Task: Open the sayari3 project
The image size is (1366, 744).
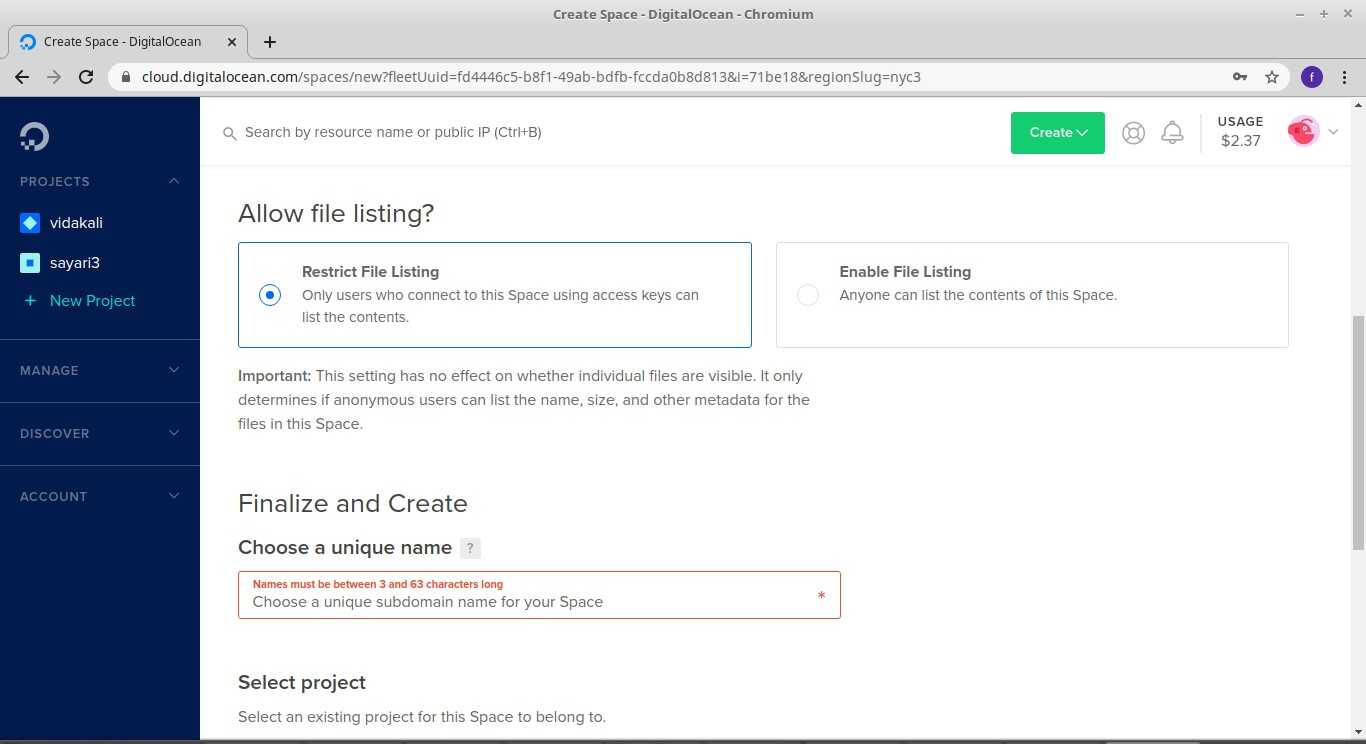Action: tap(74, 263)
